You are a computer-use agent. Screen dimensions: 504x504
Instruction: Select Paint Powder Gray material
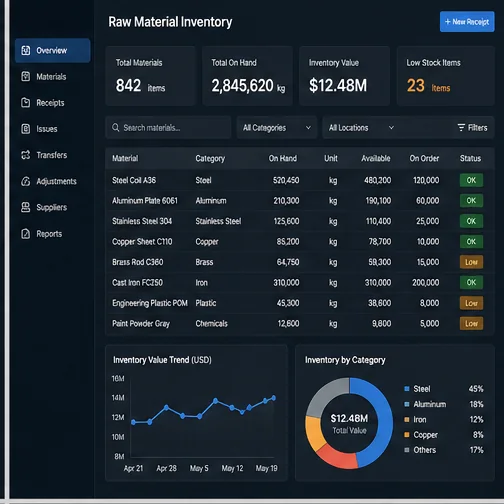click(141, 324)
